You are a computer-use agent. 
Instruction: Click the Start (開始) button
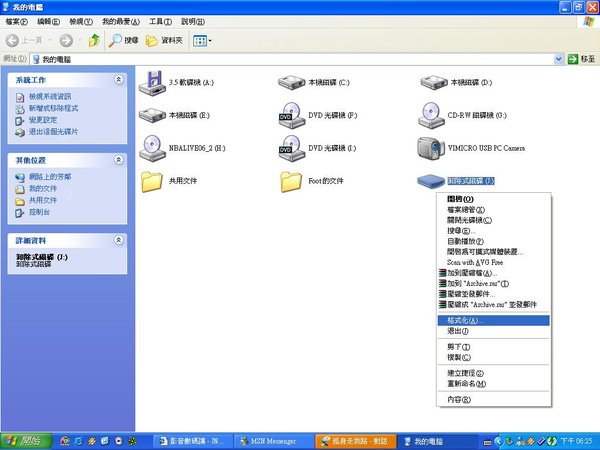pyautogui.click(x=26, y=441)
